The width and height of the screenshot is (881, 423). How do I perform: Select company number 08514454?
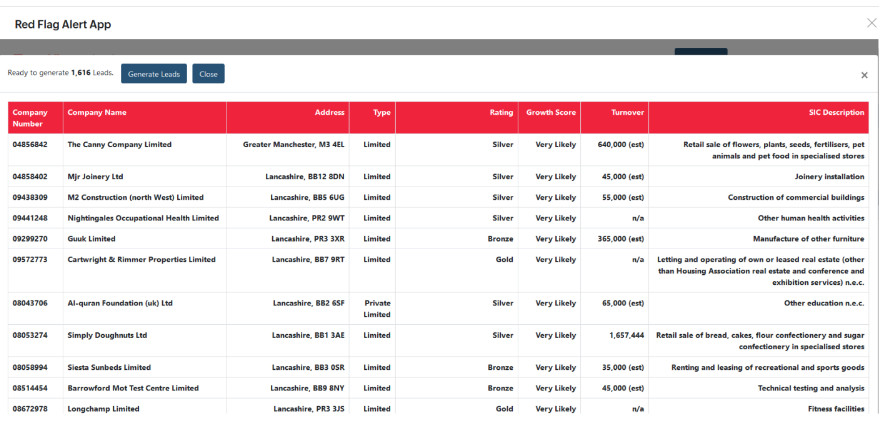[x=30, y=388]
